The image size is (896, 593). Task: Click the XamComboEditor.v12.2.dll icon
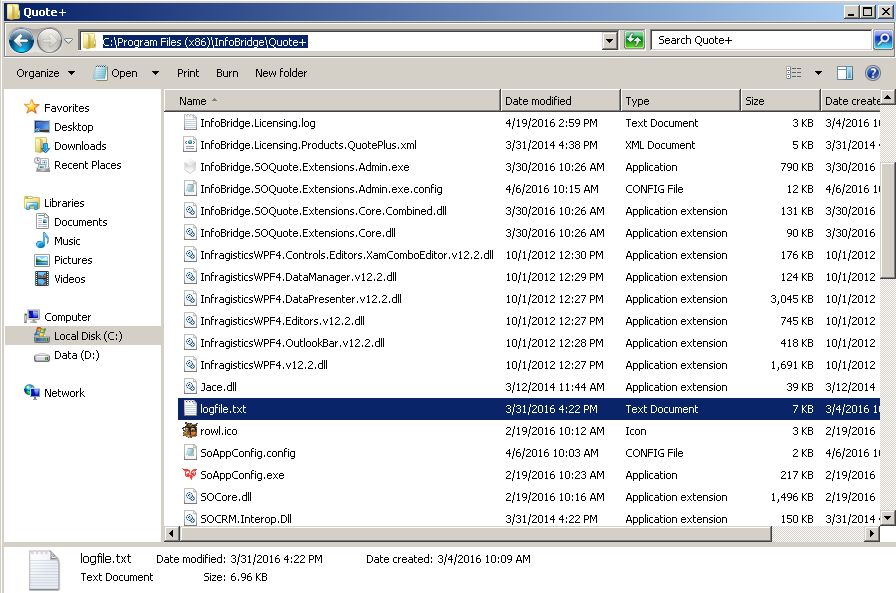pyautogui.click(x=190, y=255)
